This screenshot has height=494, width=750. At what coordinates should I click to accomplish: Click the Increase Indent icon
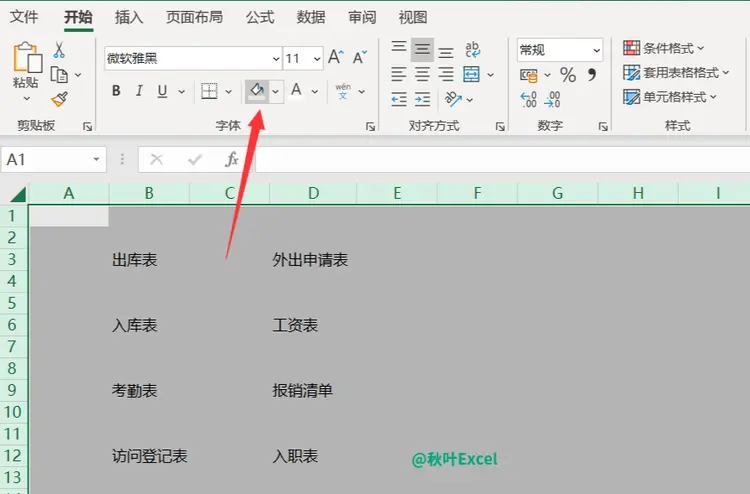point(422,99)
